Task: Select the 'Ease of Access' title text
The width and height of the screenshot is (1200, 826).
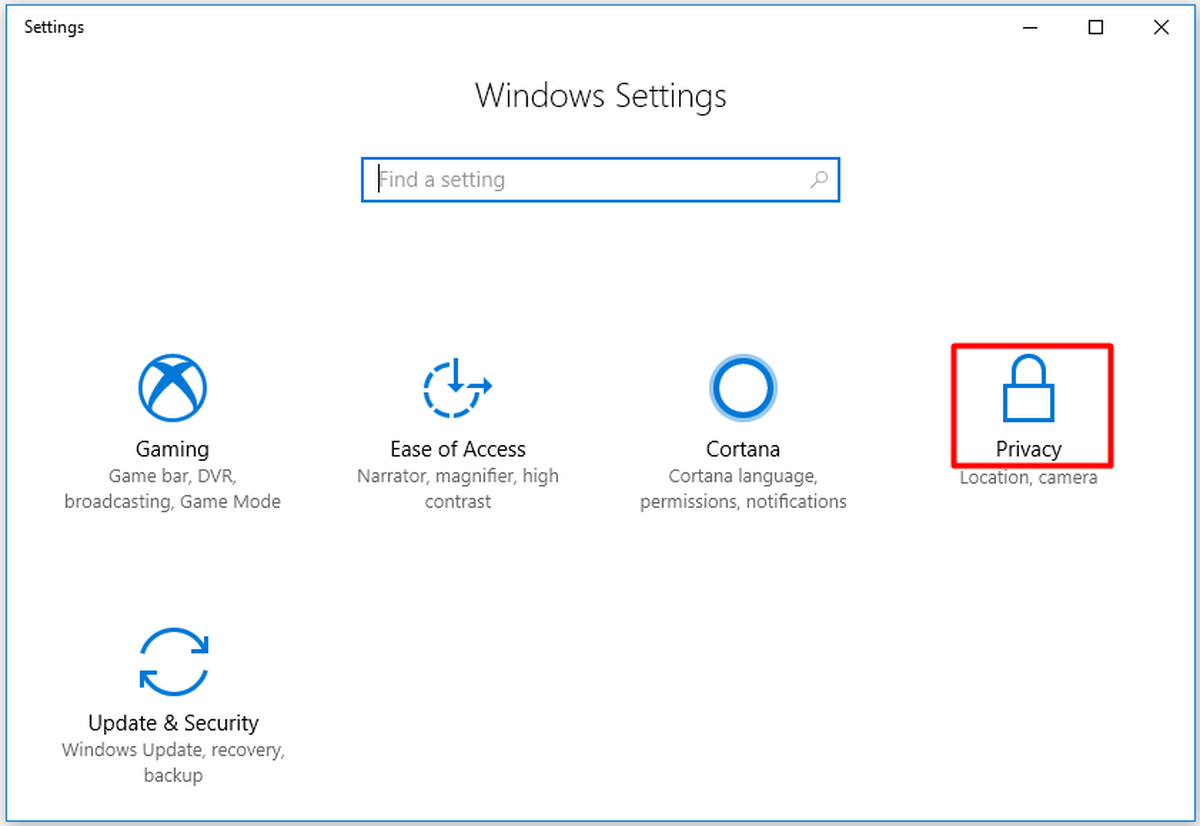Action: (x=458, y=449)
